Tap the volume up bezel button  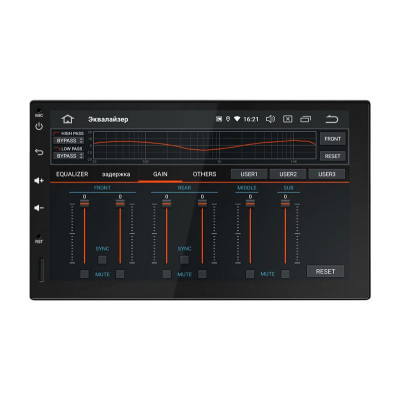(x=39, y=181)
